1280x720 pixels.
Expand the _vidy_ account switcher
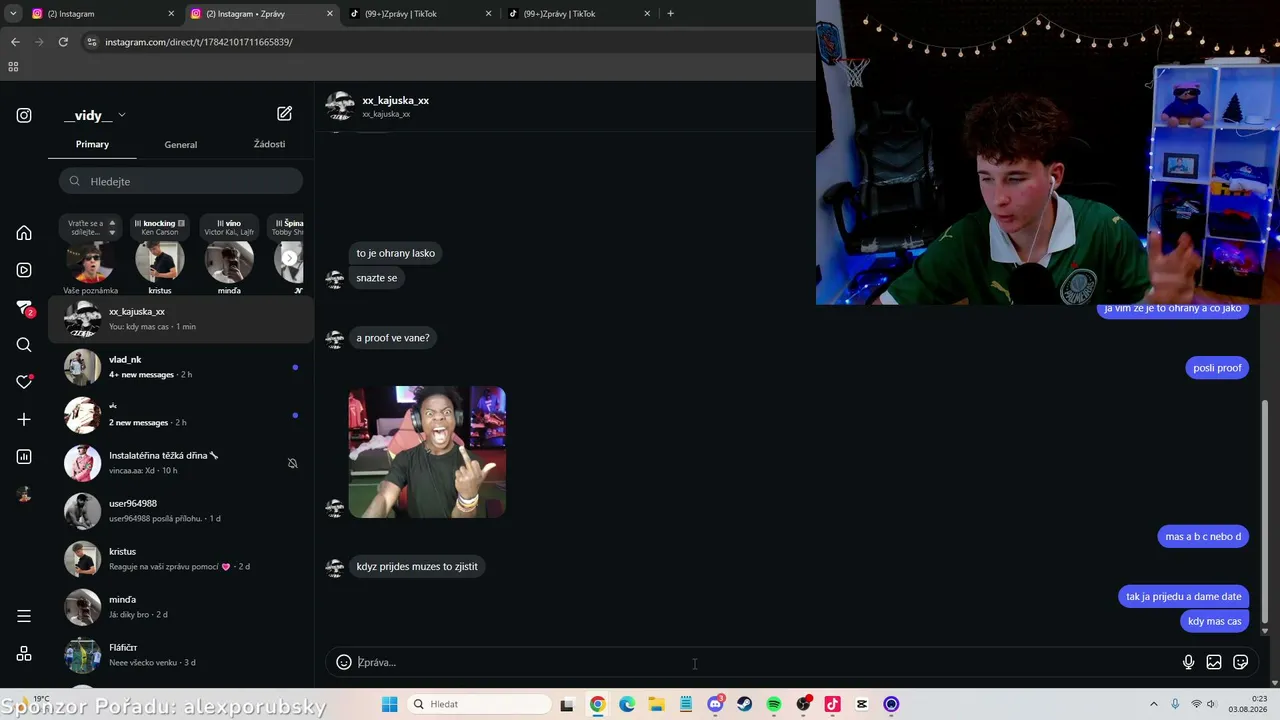click(x=95, y=115)
